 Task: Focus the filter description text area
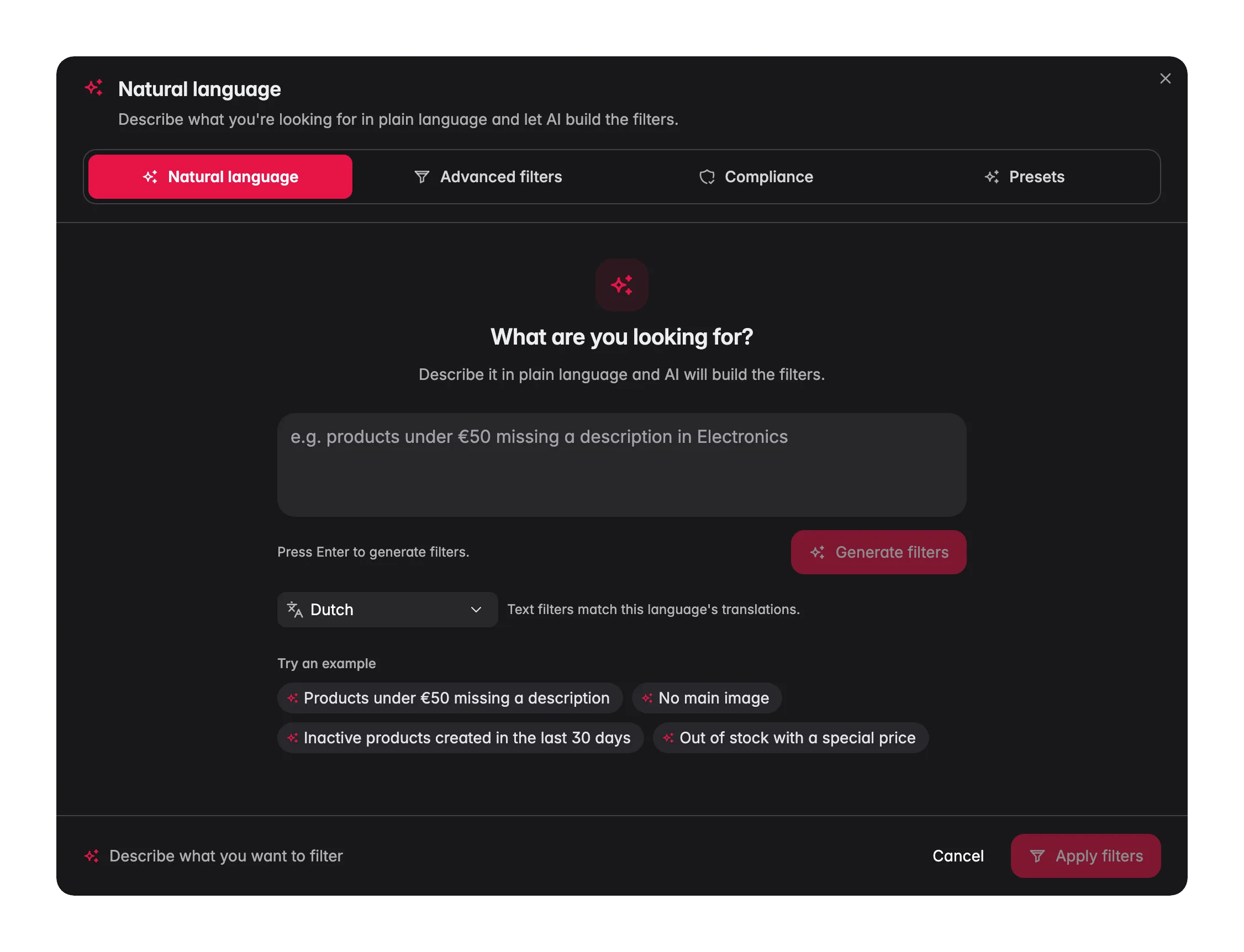[x=621, y=464]
